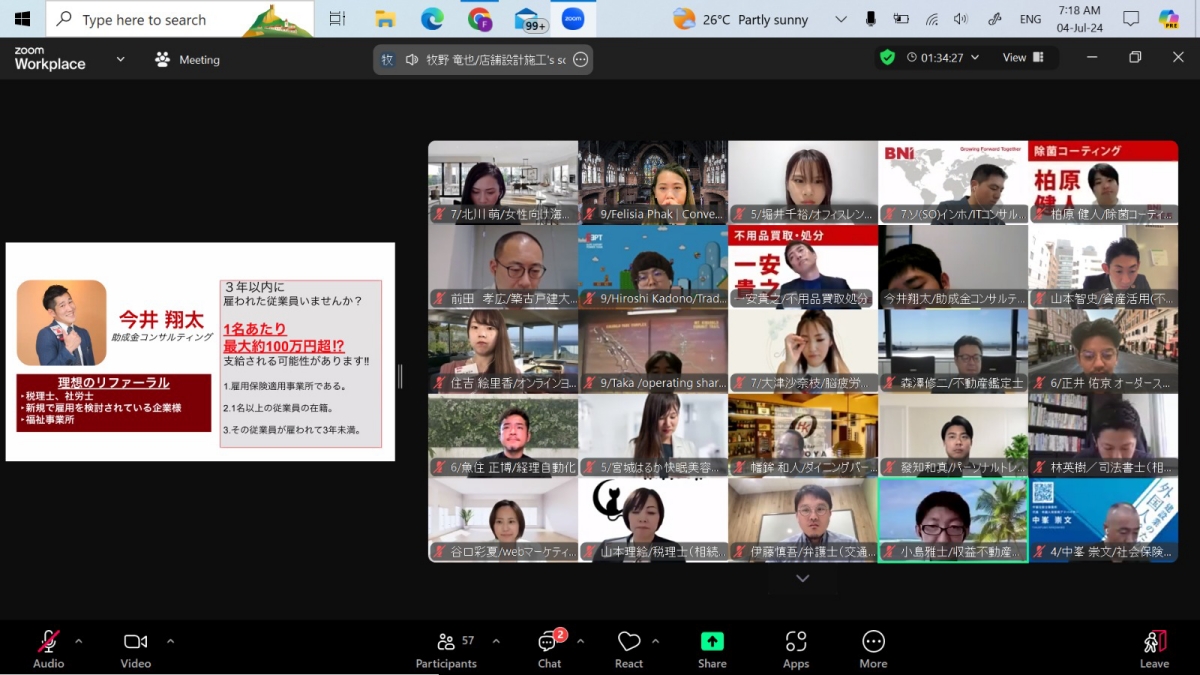Open the More options icon

873,648
